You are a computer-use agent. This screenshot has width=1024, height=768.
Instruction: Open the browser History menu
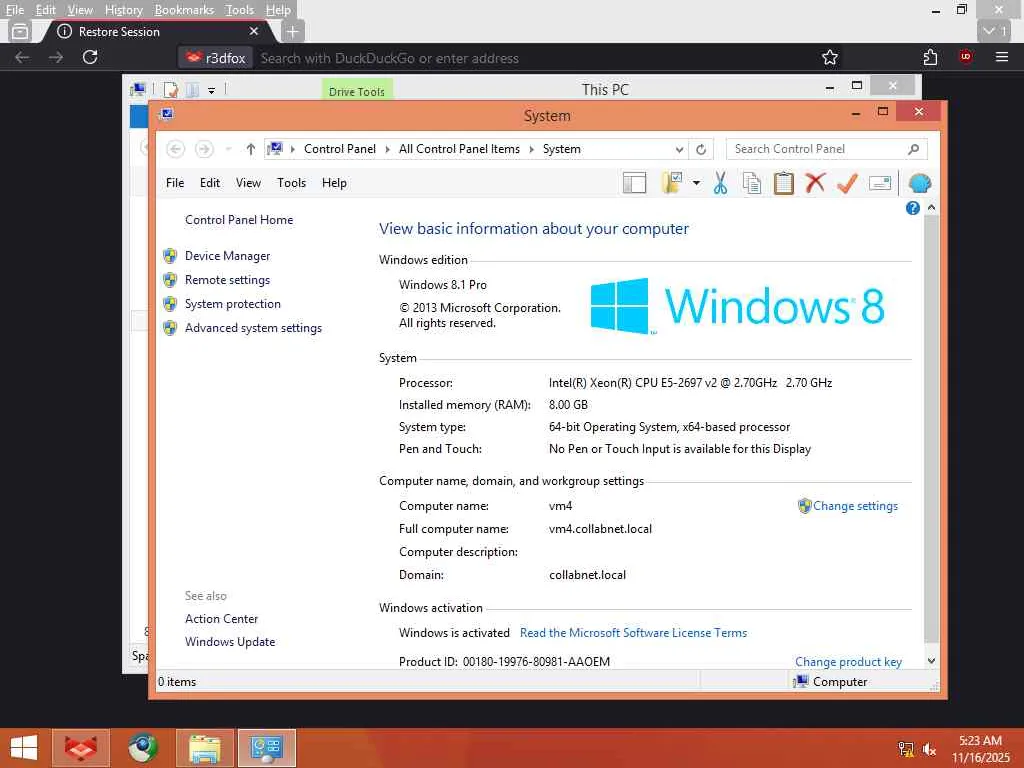pyautogui.click(x=123, y=10)
